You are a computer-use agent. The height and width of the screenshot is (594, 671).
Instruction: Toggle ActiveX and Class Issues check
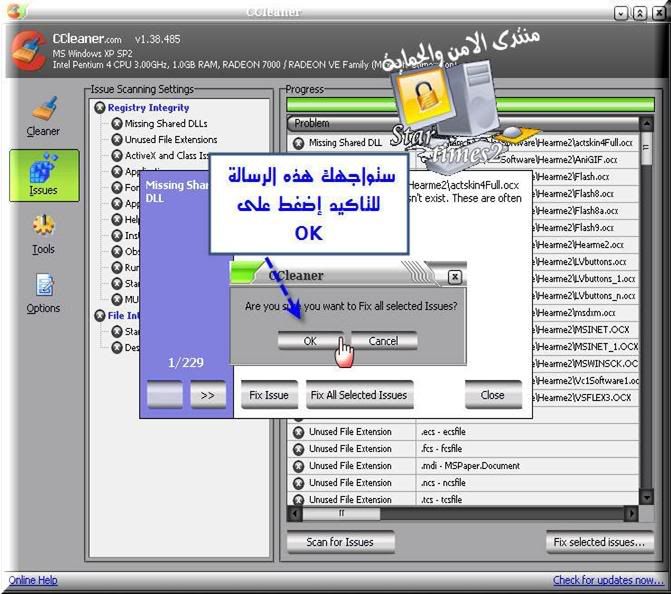pos(116,155)
